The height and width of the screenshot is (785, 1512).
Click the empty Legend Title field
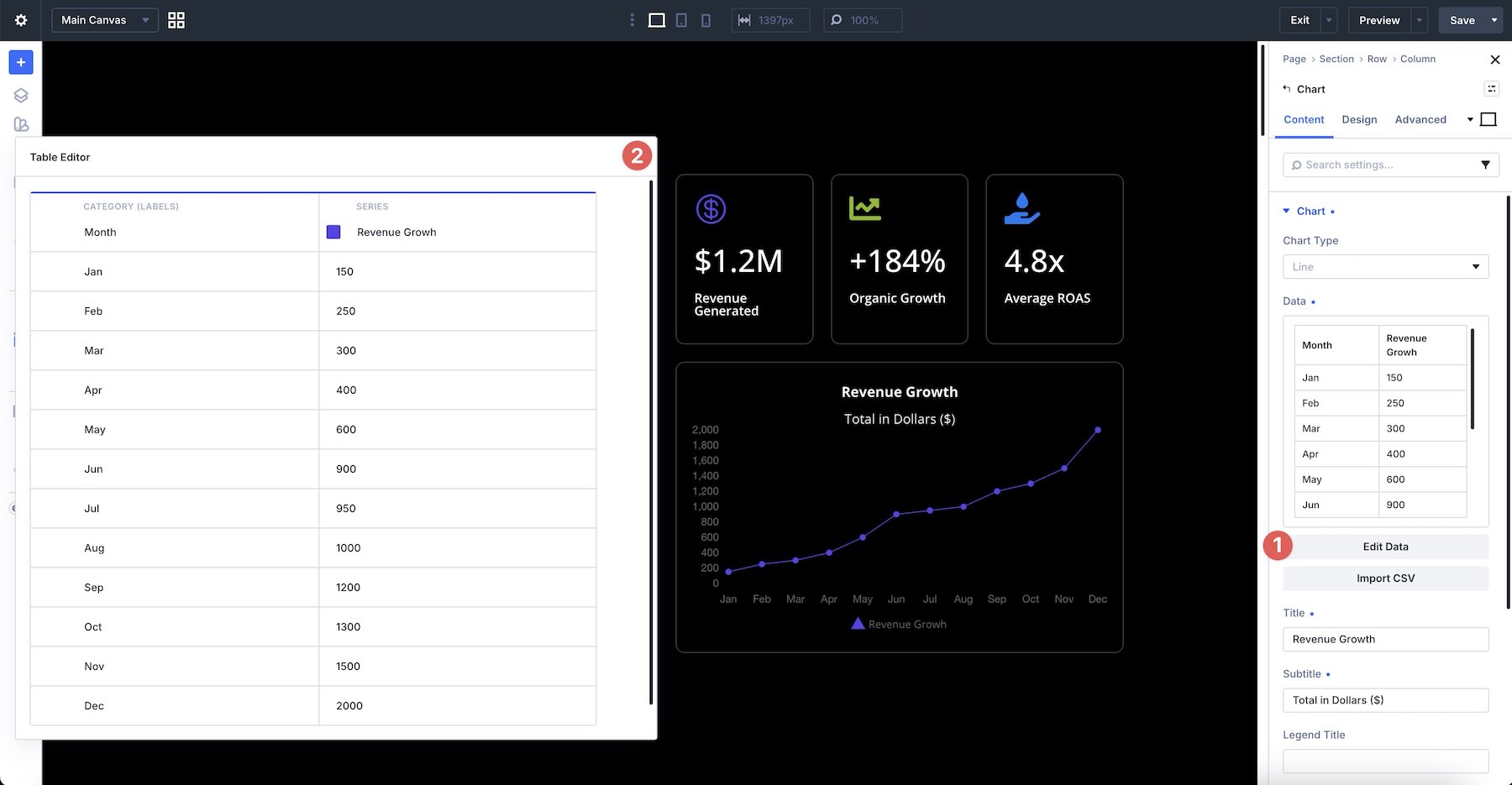1385,761
